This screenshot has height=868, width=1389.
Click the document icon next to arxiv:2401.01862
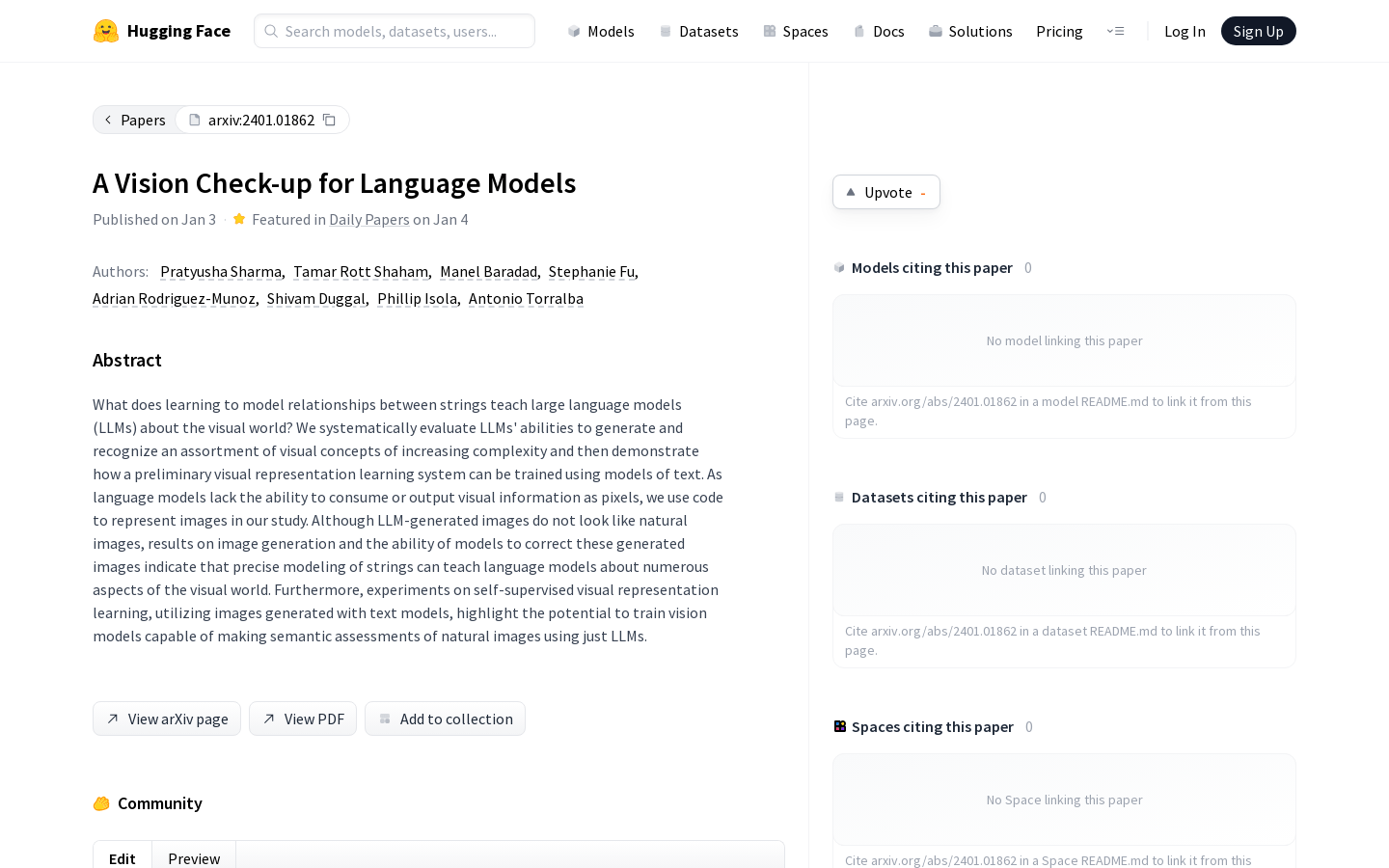point(195,120)
